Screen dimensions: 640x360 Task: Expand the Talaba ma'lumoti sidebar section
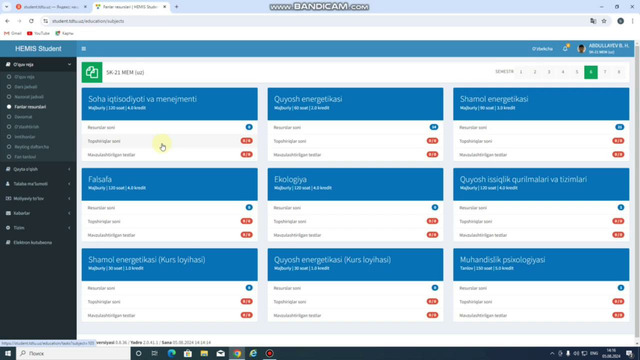(x=38, y=184)
